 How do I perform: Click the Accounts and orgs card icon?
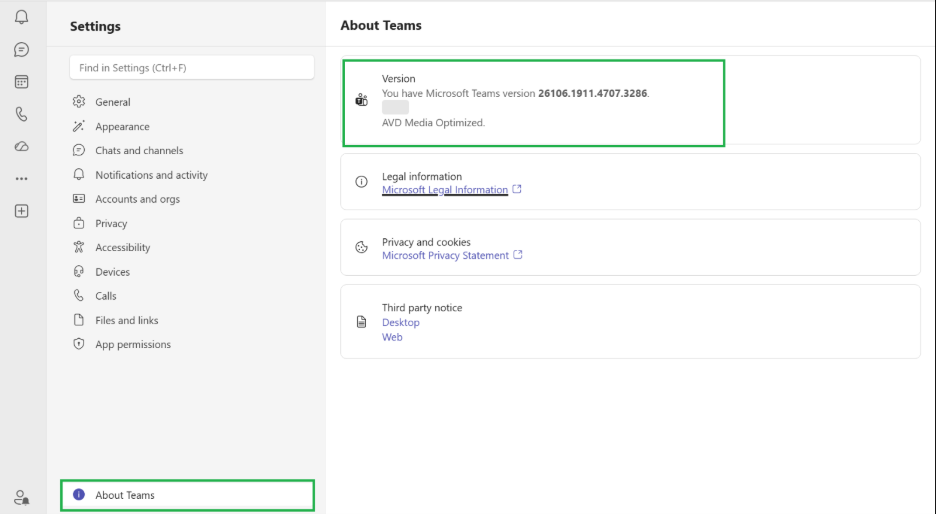[x=79, y=199]
